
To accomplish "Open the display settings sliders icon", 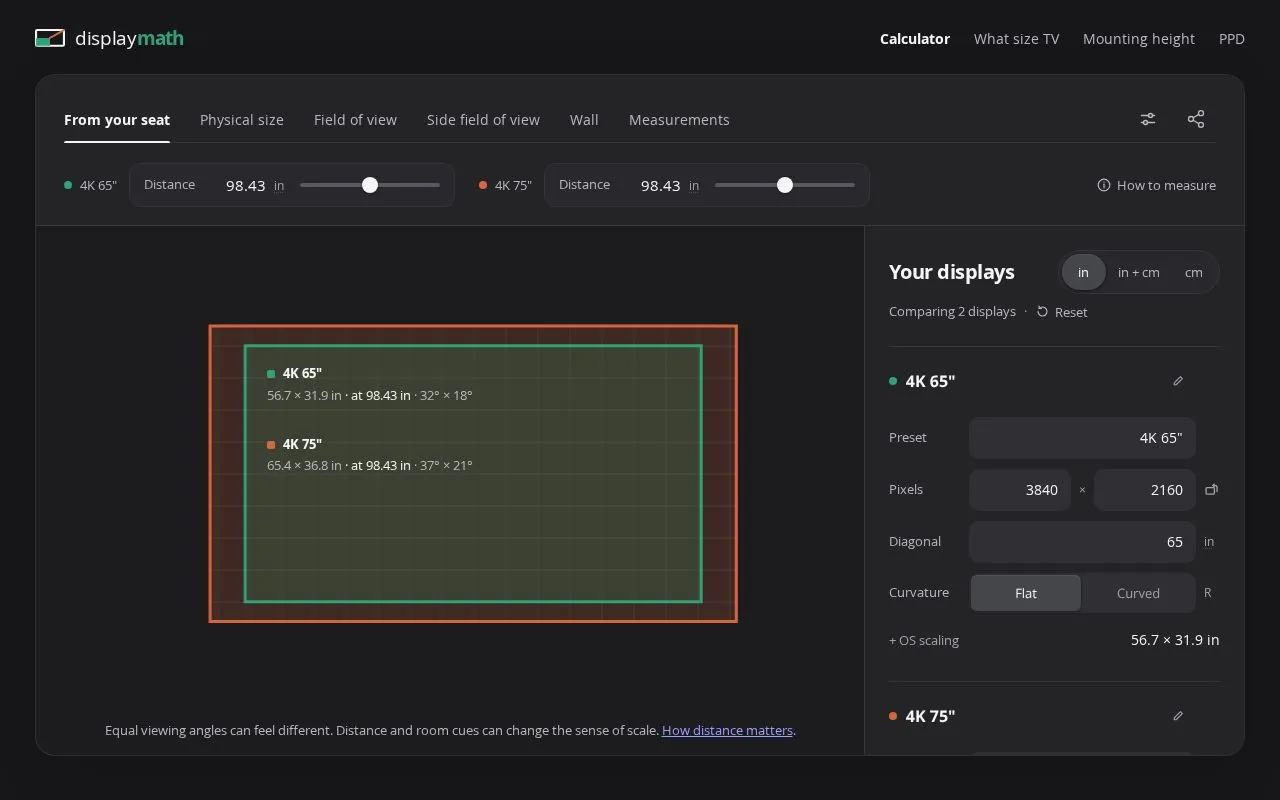I will tap(1148, 119).
